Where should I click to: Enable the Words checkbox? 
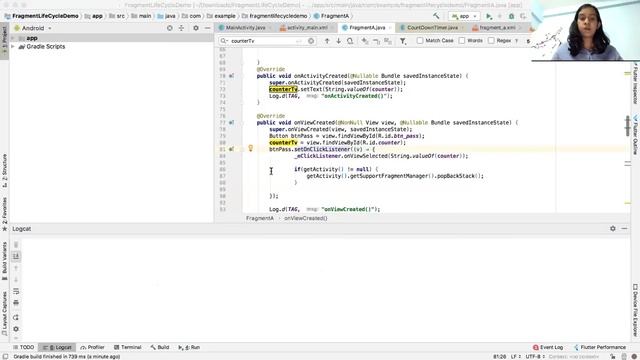[462, 41]
